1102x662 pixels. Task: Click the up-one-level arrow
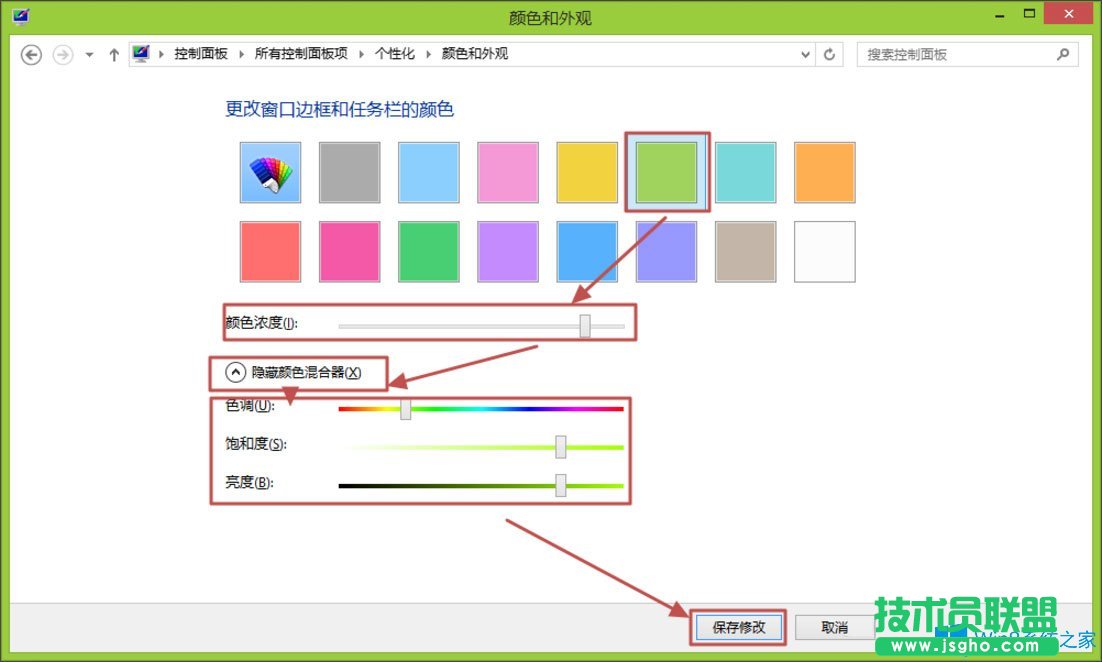click(113, 54)
